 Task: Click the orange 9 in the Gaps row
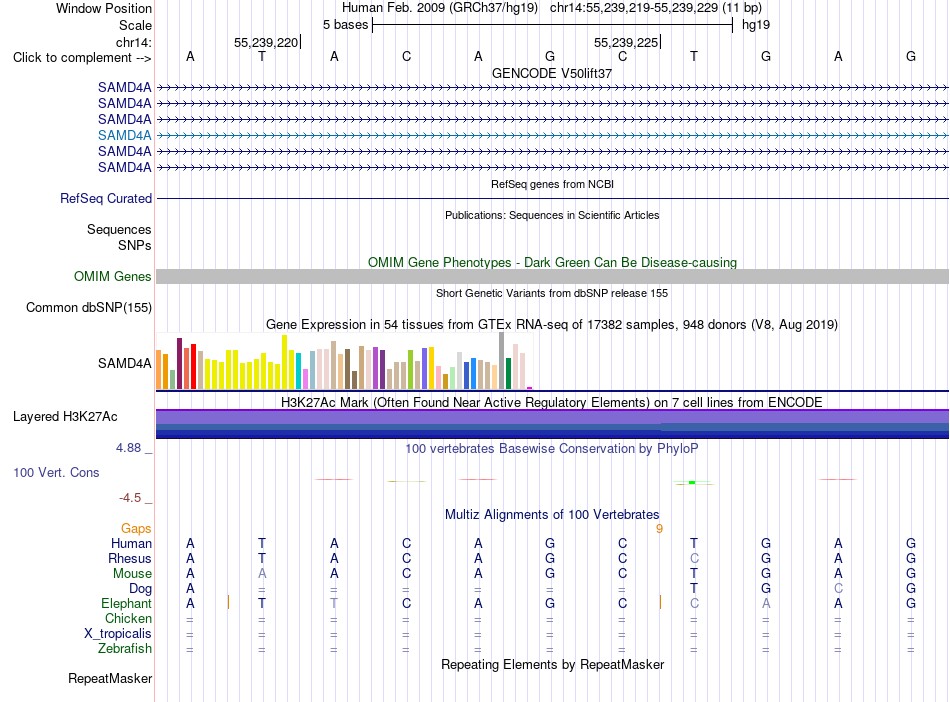coord(659,529)
